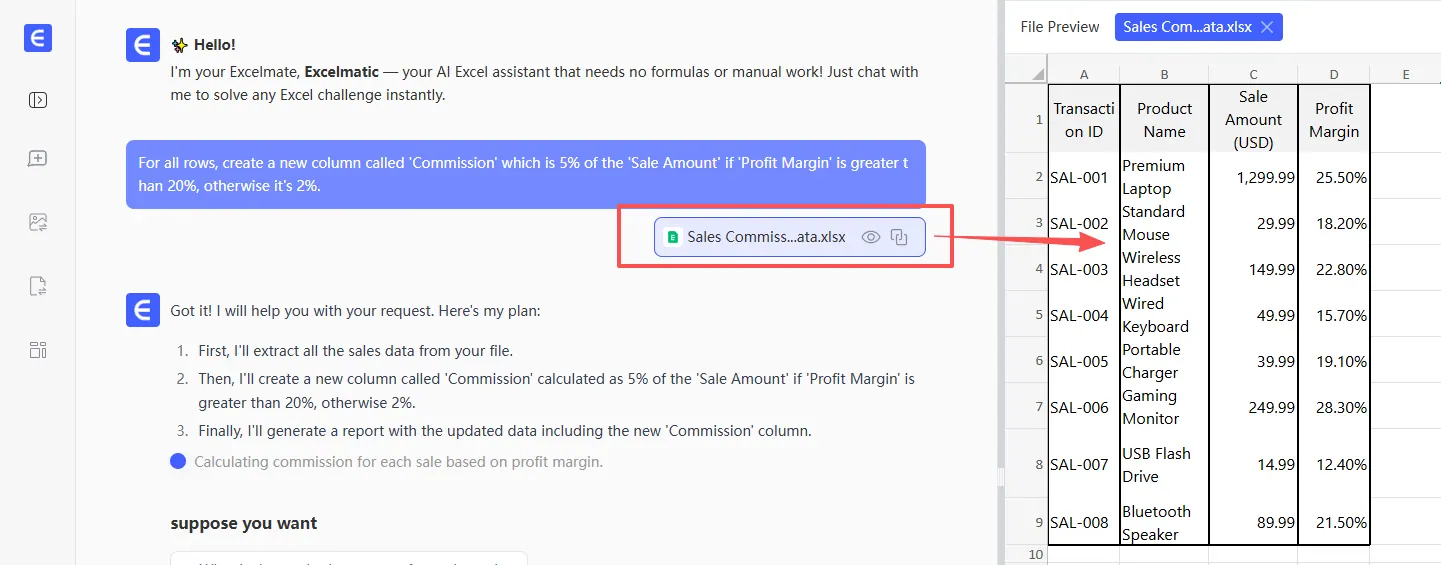Viewport: 1441px width, 565px height.
Task: Toggle the eye preview on the attached file
Action: (871, 237)
